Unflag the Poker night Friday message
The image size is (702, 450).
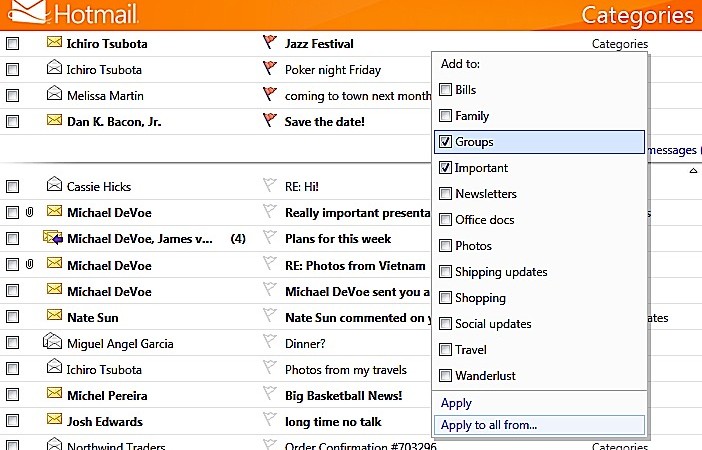click(x=268, y=69)
